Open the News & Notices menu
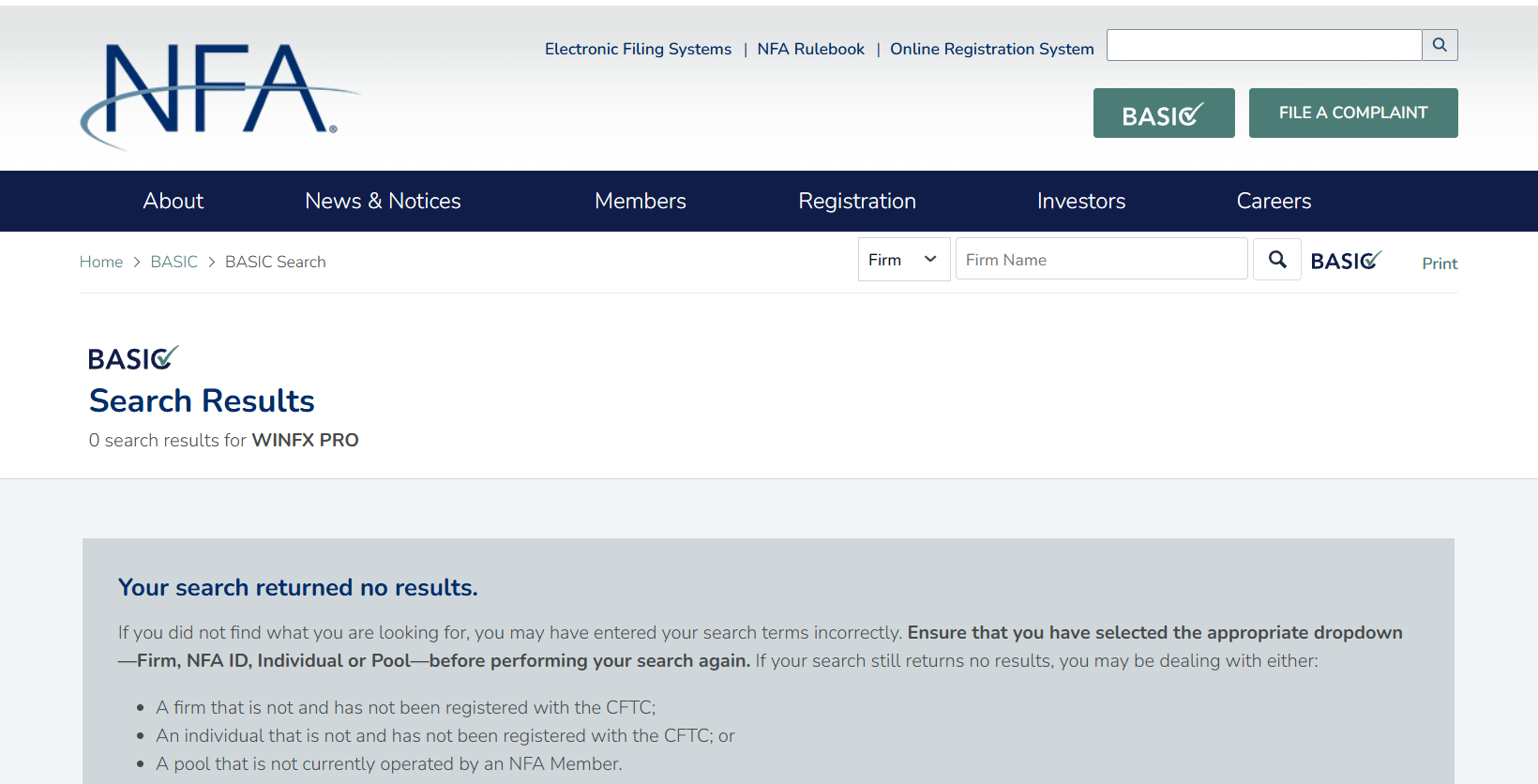Screen dimensions: 1538x784 click(383, 201)
